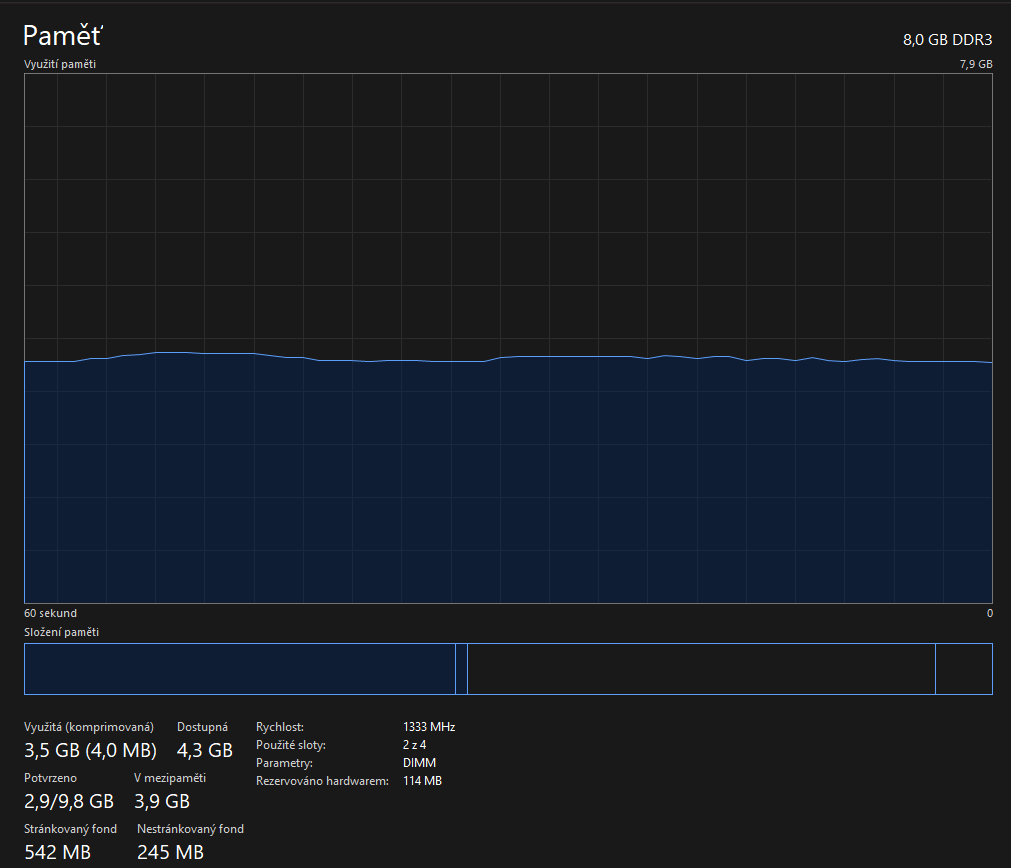Click the narrow modified segment in composition bar

tap(461, 669)
